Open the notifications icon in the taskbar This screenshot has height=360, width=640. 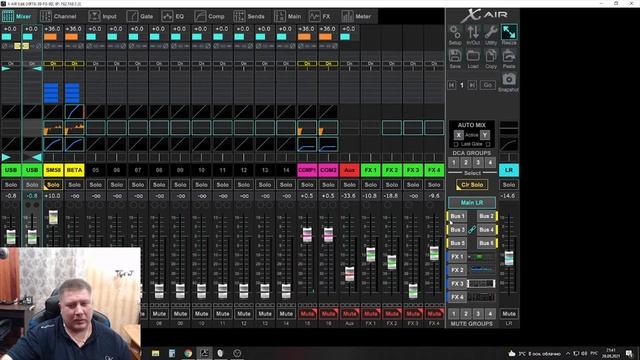629,353
